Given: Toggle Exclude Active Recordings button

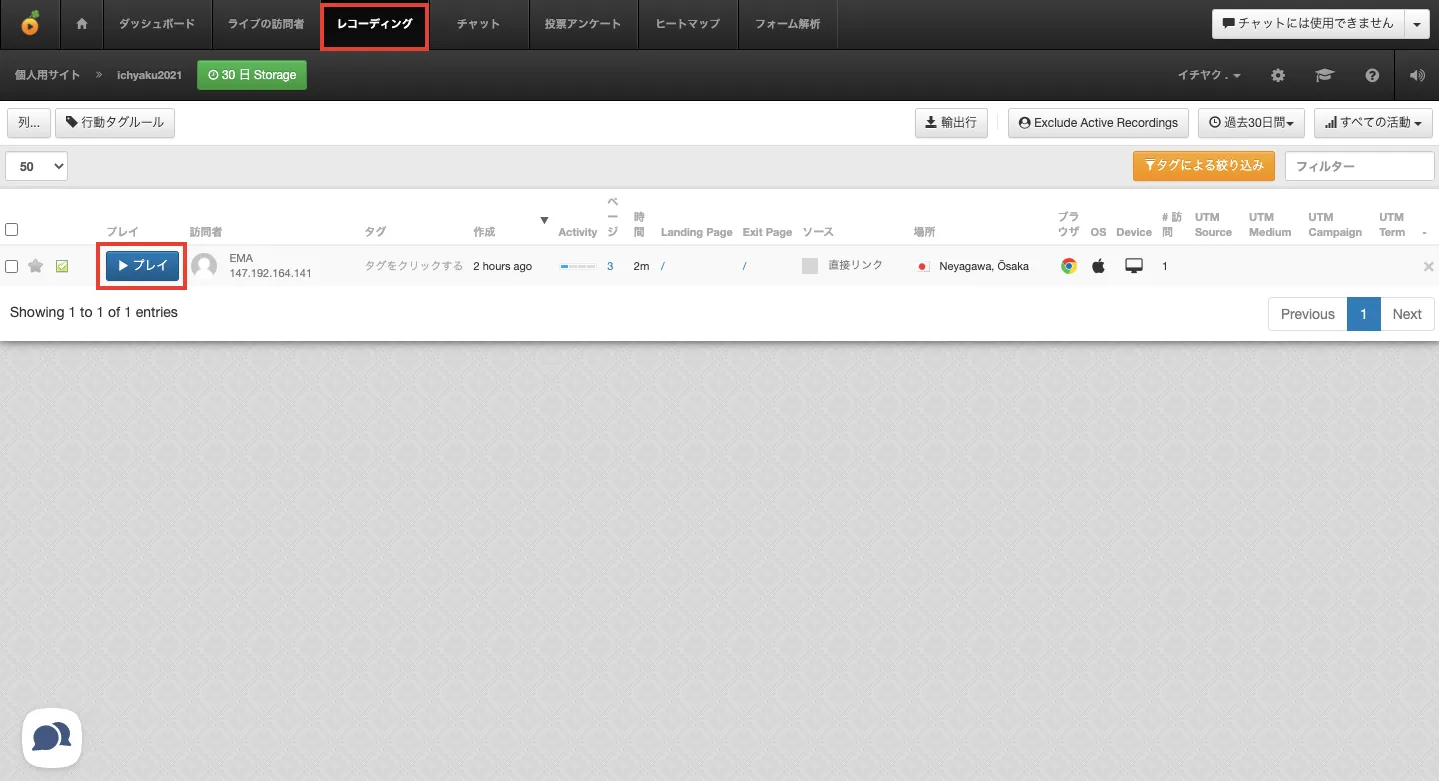Looking at the screenshot, I should pyautogui.click(x=1098, y=123).
